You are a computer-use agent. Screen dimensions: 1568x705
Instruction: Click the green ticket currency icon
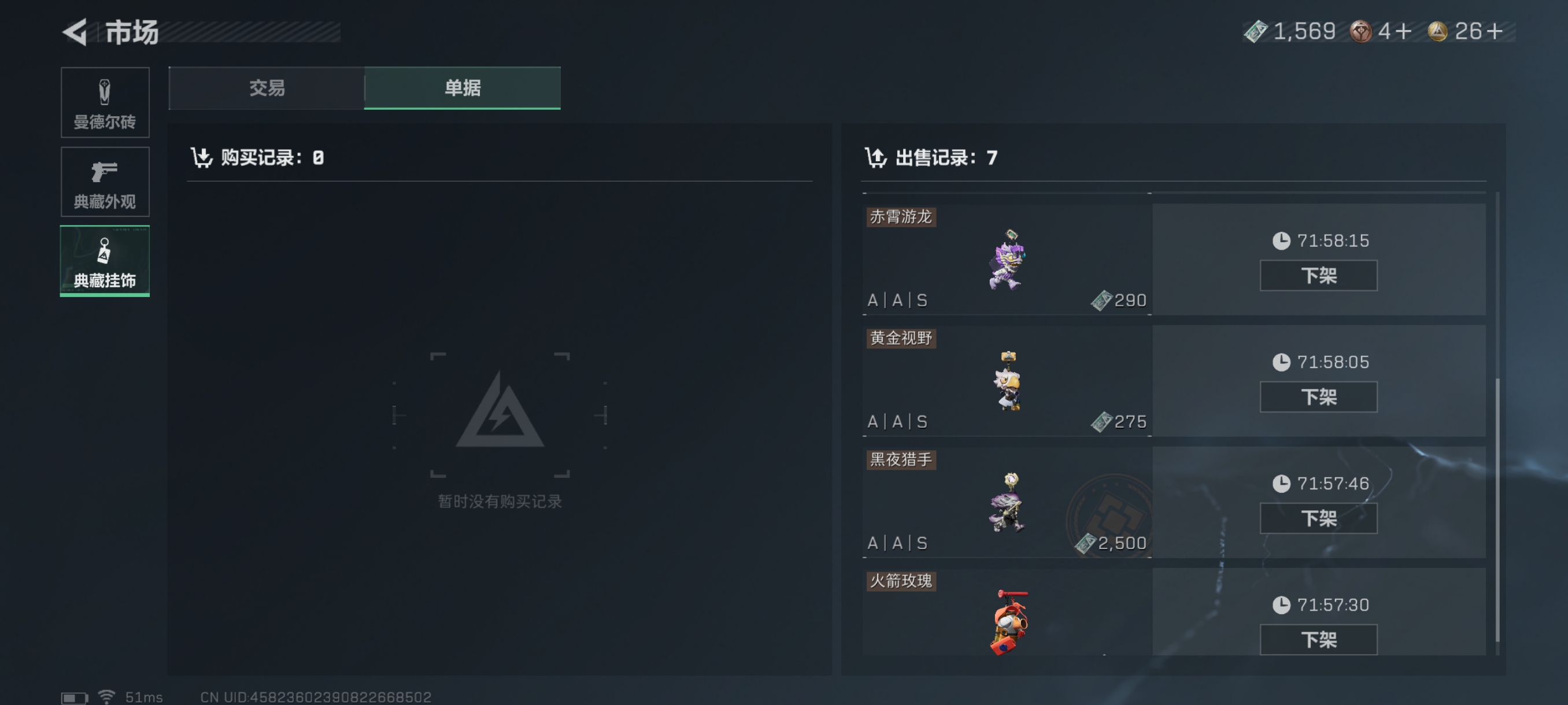[x=1255, y=31]
